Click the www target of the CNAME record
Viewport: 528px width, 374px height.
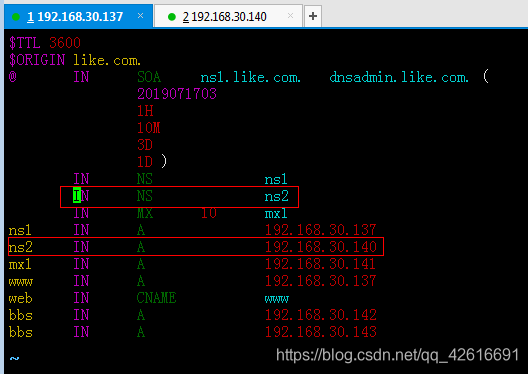[x=276, y=299]
